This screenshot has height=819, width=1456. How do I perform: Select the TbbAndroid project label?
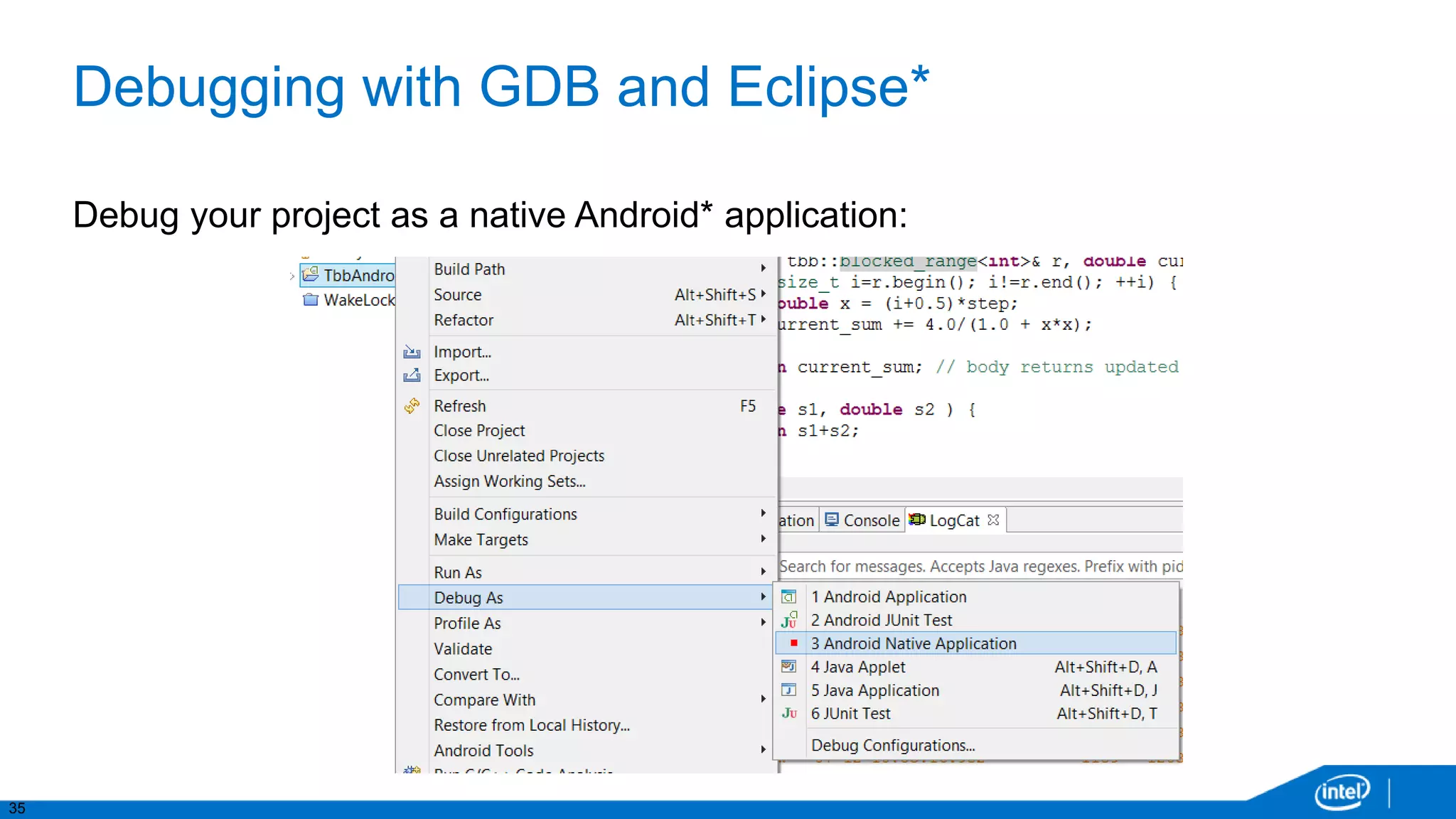pyautogui.click(x=359, y=275)
